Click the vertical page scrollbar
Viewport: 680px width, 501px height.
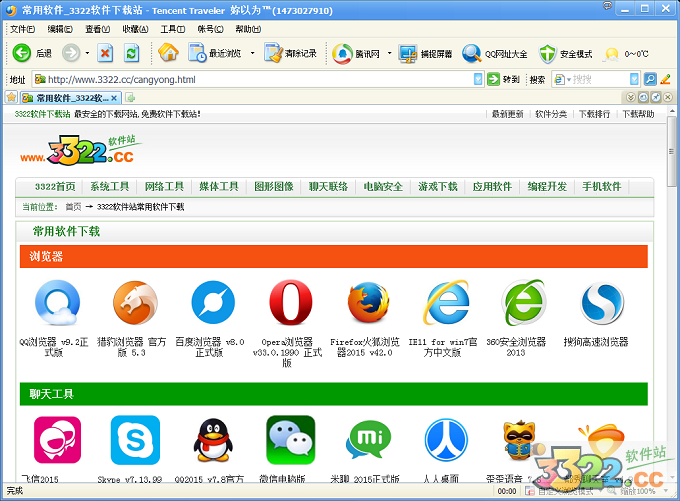point(670,300)
